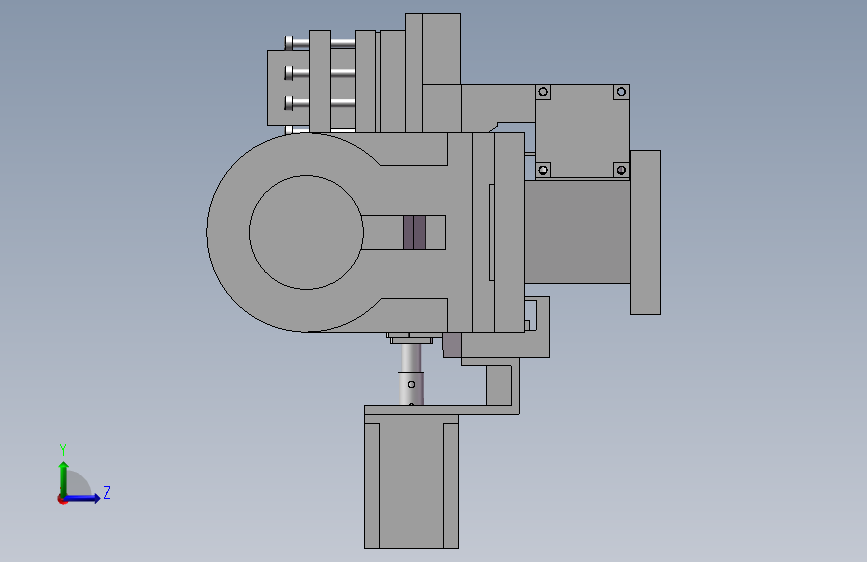Select the stepper motor body at the bottom
This screenshot has height=562, width=867.
[411, 481]
